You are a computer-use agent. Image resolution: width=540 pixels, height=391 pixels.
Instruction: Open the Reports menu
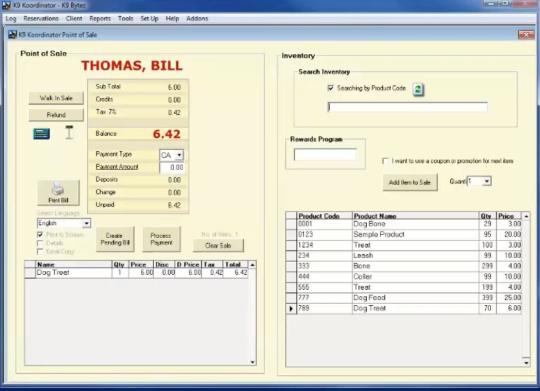(x=100, y=19)
